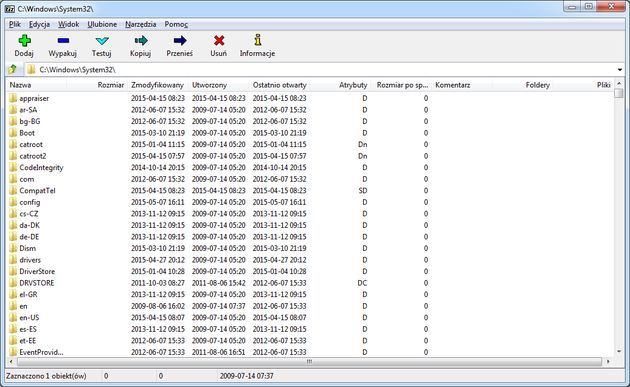This screenshot has width=630, height=387.
Task: Click the address path input field
Action: [x=321, y=70]
